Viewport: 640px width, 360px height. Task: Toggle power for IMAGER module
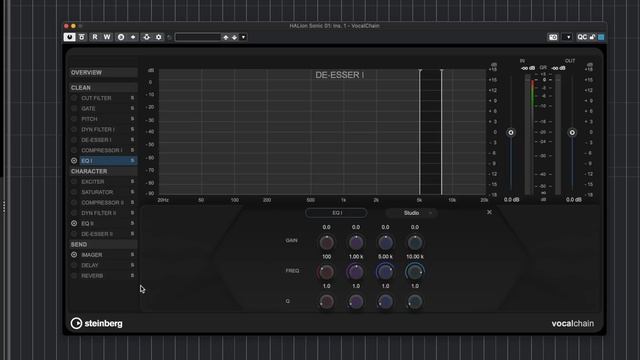tap(74, 255)
